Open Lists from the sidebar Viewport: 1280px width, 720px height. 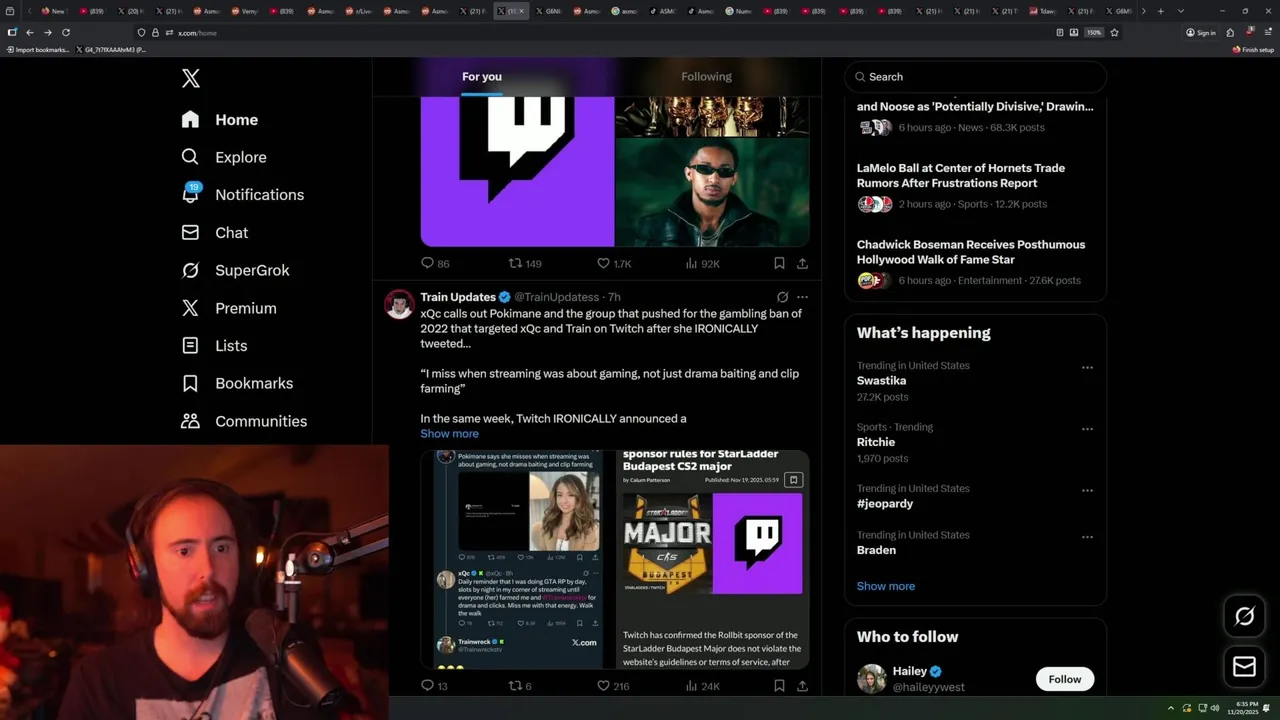tap(214, 346)
